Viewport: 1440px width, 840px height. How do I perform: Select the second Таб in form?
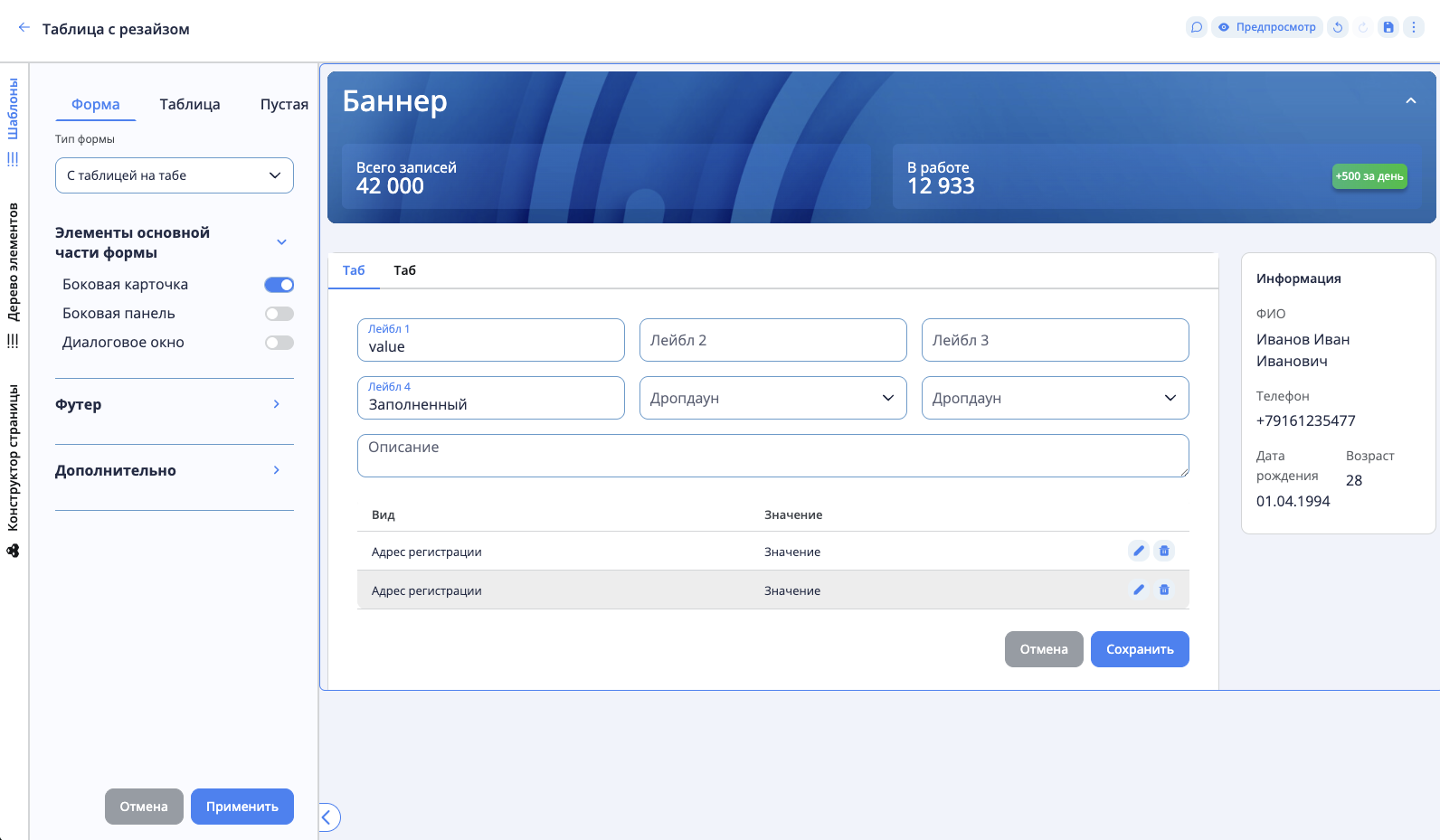[x=404, y=270]
